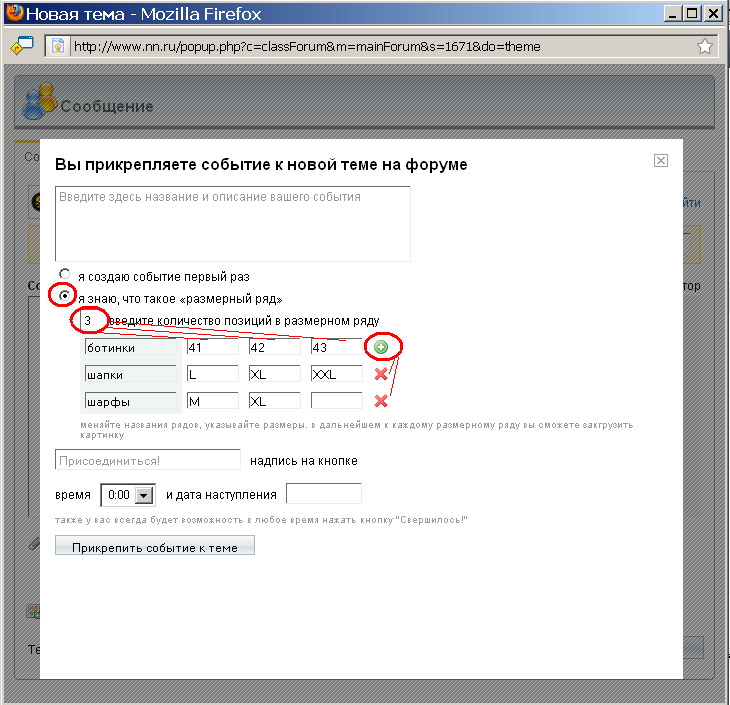The width and height of the screenshot is (730, 705).
Task: Remove the шарфы row via red cross
Action: [x=381, y=401]
